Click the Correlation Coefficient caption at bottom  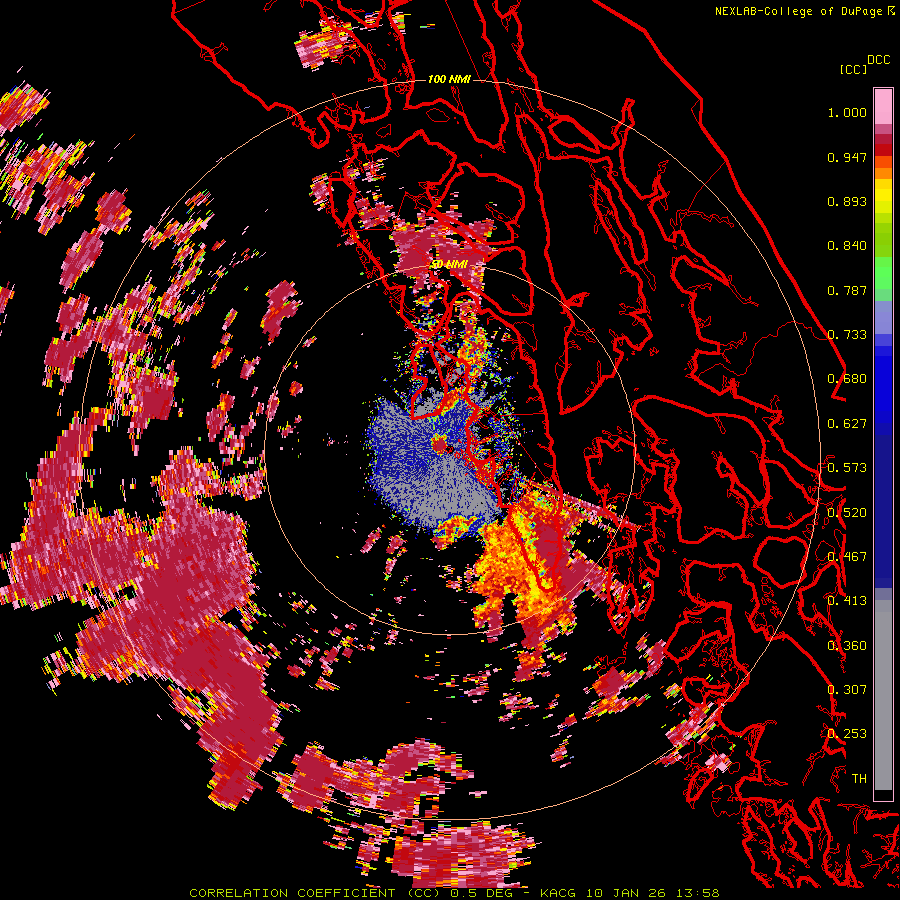point(454,893)
